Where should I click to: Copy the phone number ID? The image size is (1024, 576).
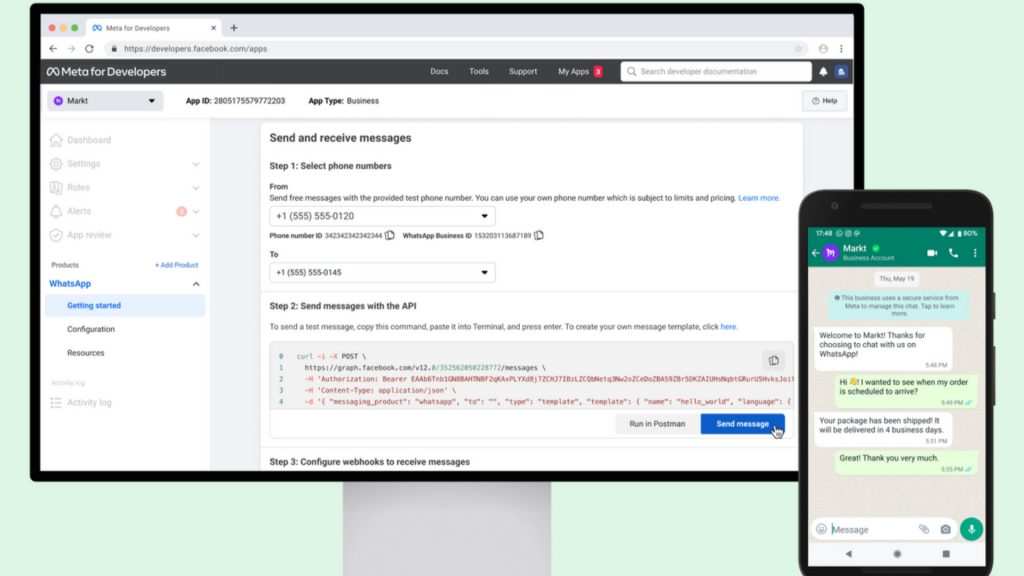(x=390, y=235)
